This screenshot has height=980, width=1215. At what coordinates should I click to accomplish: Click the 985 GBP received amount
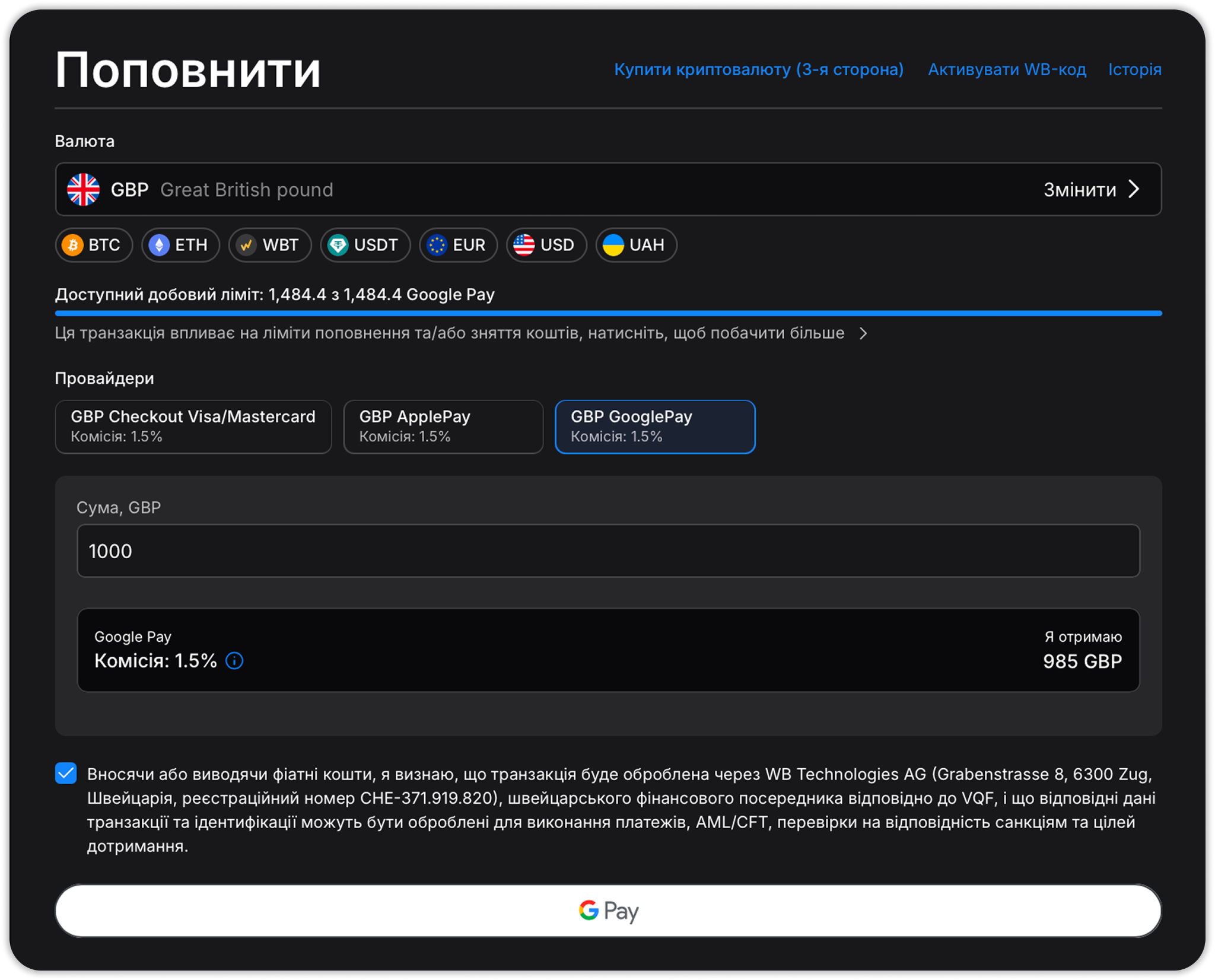tap(1082, 661)
